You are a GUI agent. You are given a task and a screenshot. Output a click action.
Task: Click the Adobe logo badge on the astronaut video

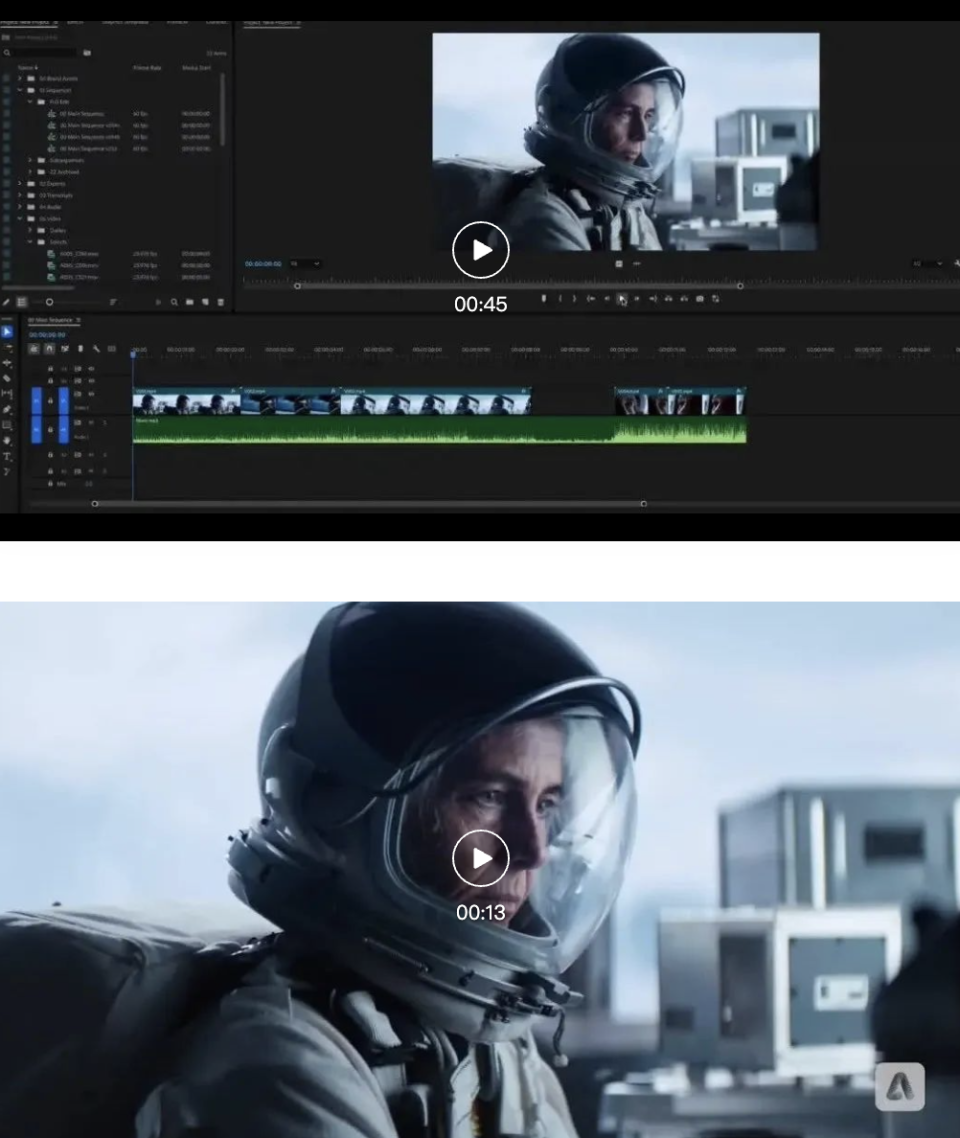(899, 1086)
